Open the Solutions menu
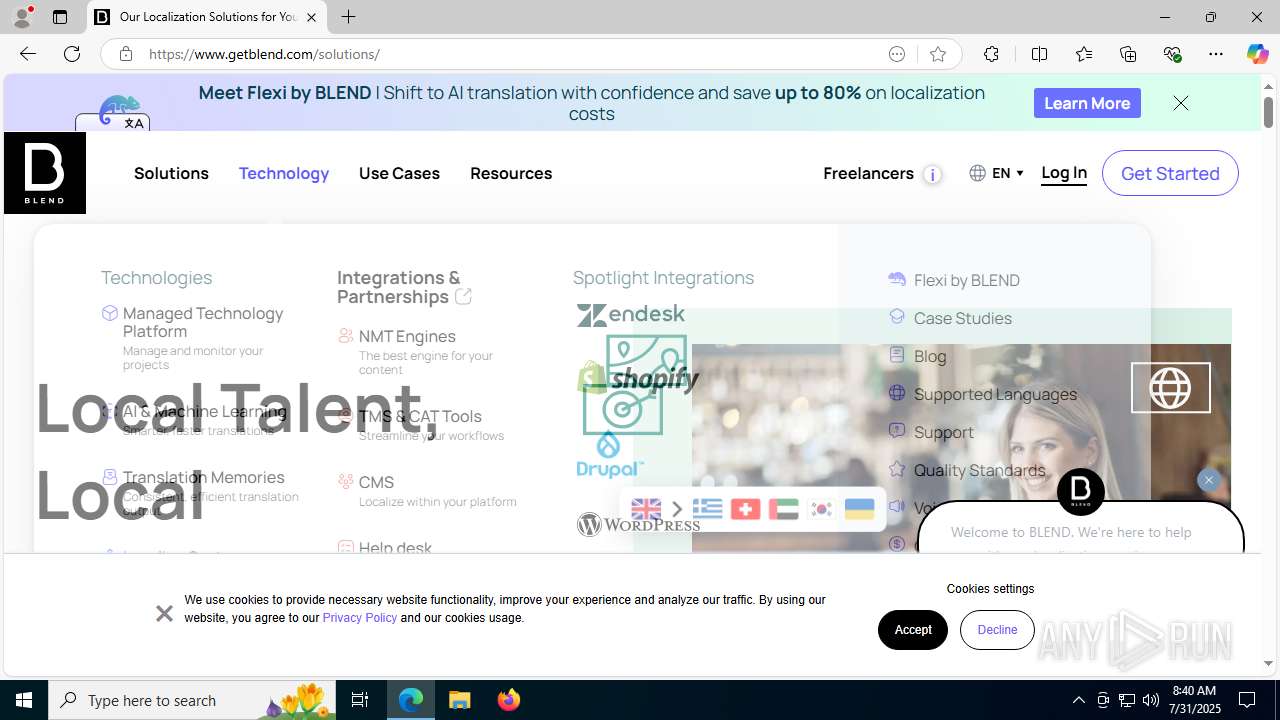Image resolution: width=1280 pixels, height=720 pixels. [x=171, y=173]
